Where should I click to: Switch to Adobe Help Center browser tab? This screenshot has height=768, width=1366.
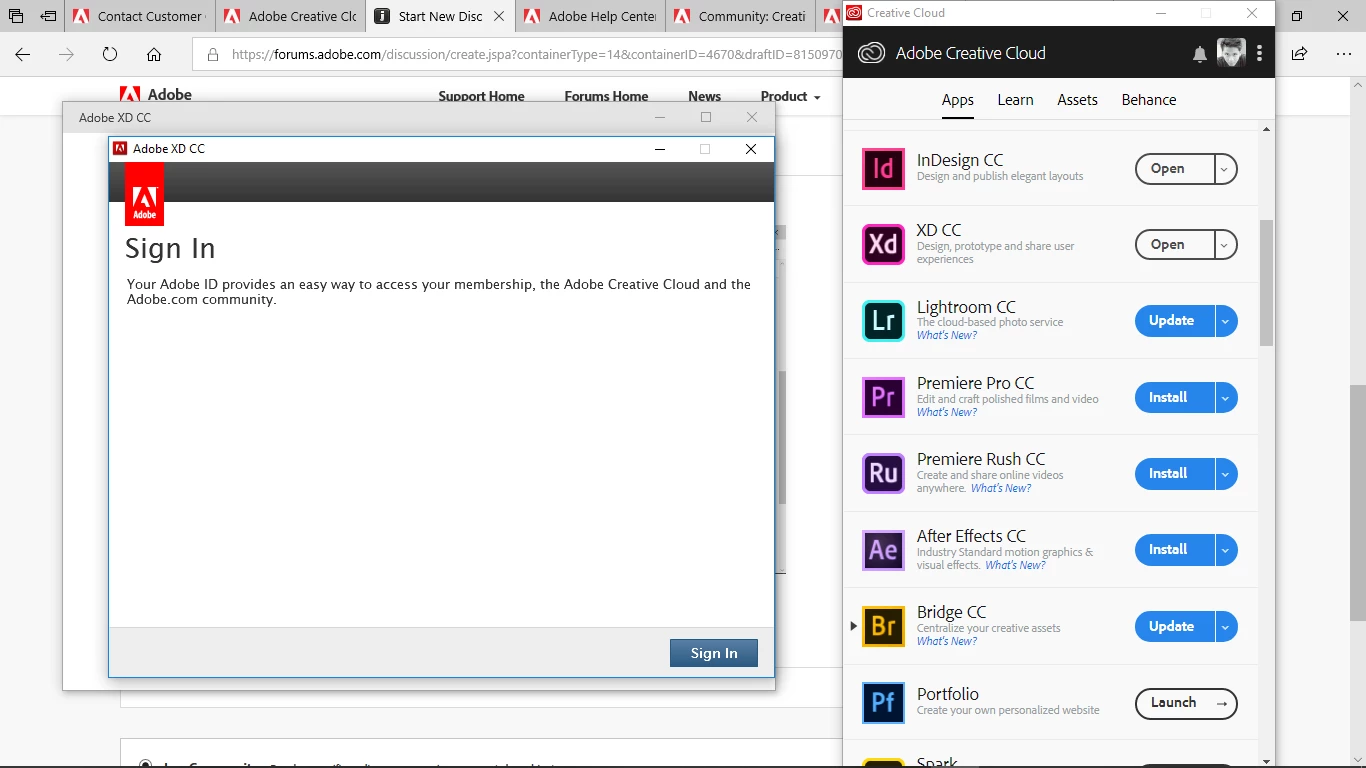point(592,16)
